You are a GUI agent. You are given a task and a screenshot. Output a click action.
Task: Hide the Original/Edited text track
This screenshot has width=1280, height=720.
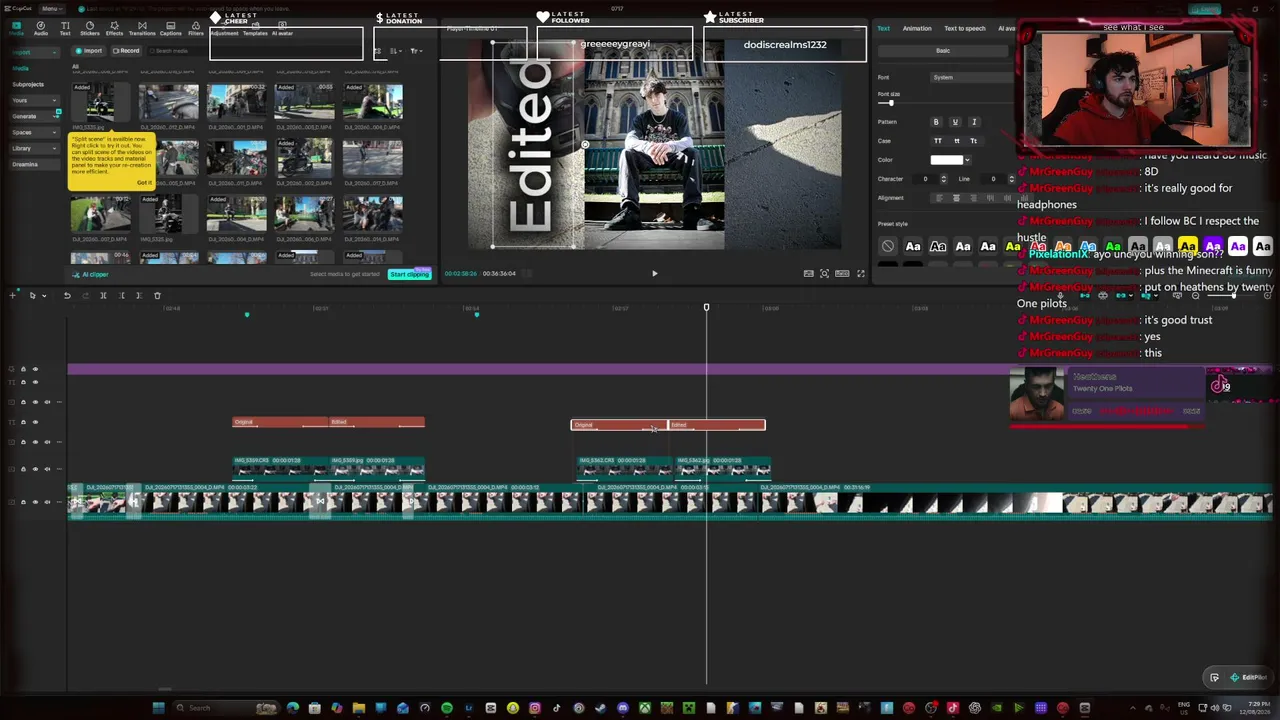coord(35,422)
